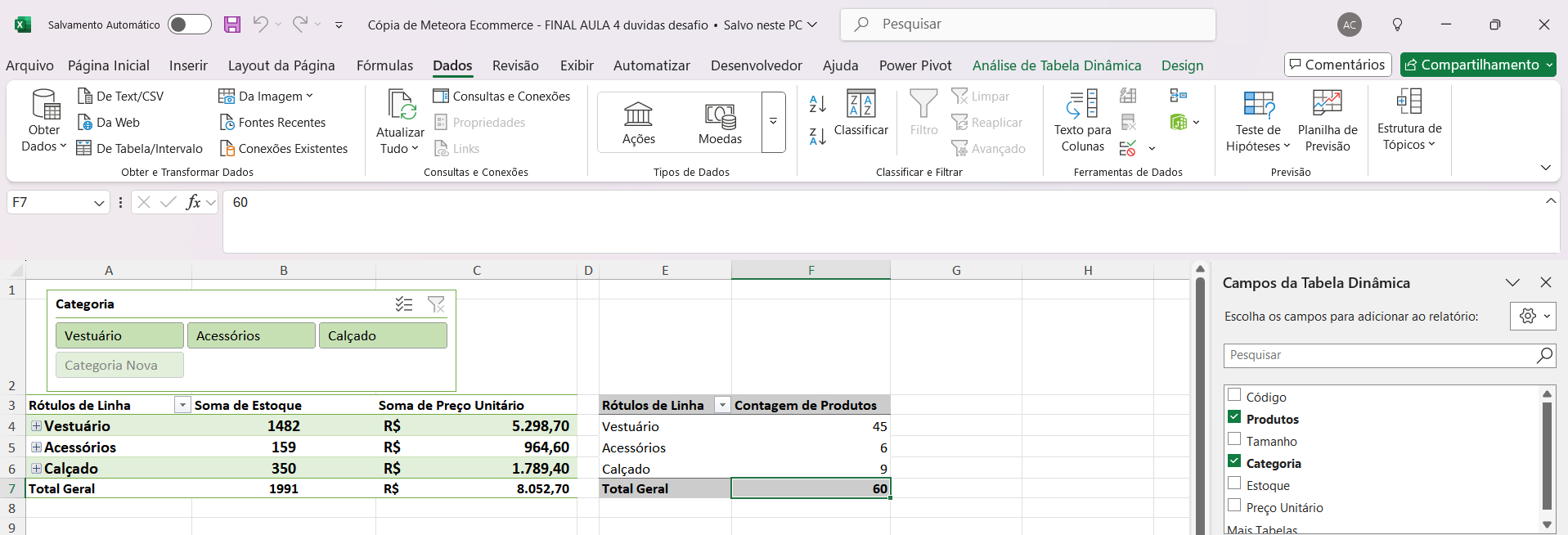Screen dimensions: 1568x535
Task: Select the Ações data type
Action: pos(639,123)
